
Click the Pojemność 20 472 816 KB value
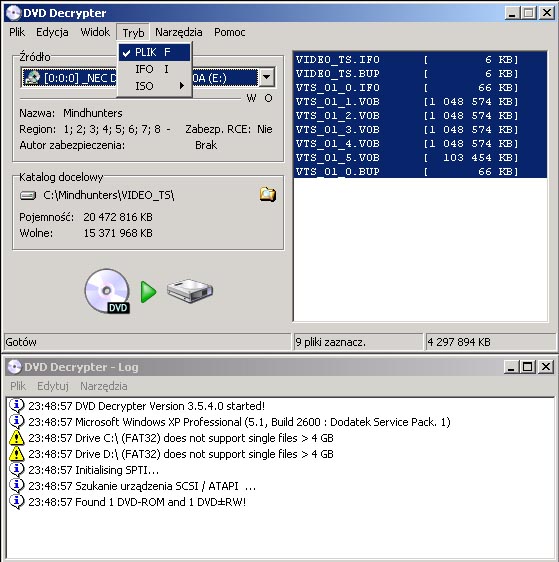(118, 217)
